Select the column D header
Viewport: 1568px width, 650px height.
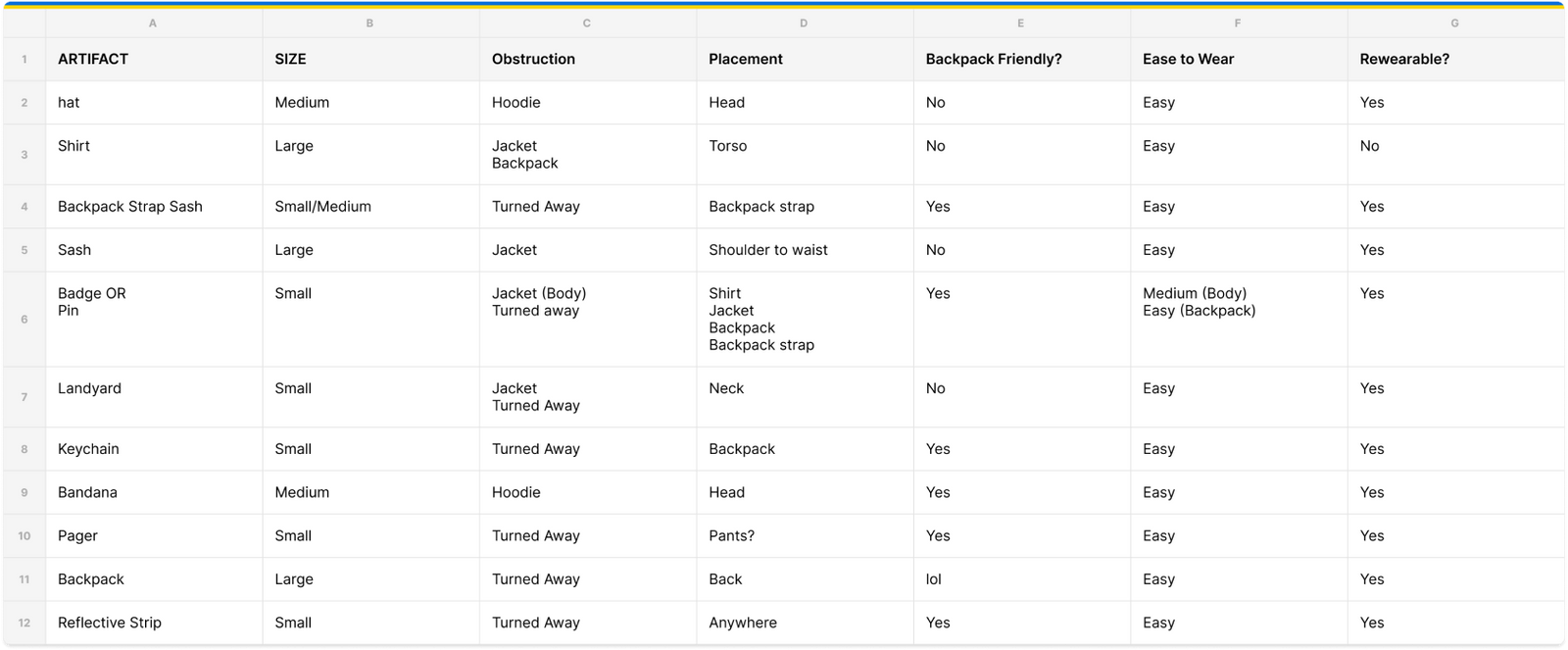pos(804,23)
